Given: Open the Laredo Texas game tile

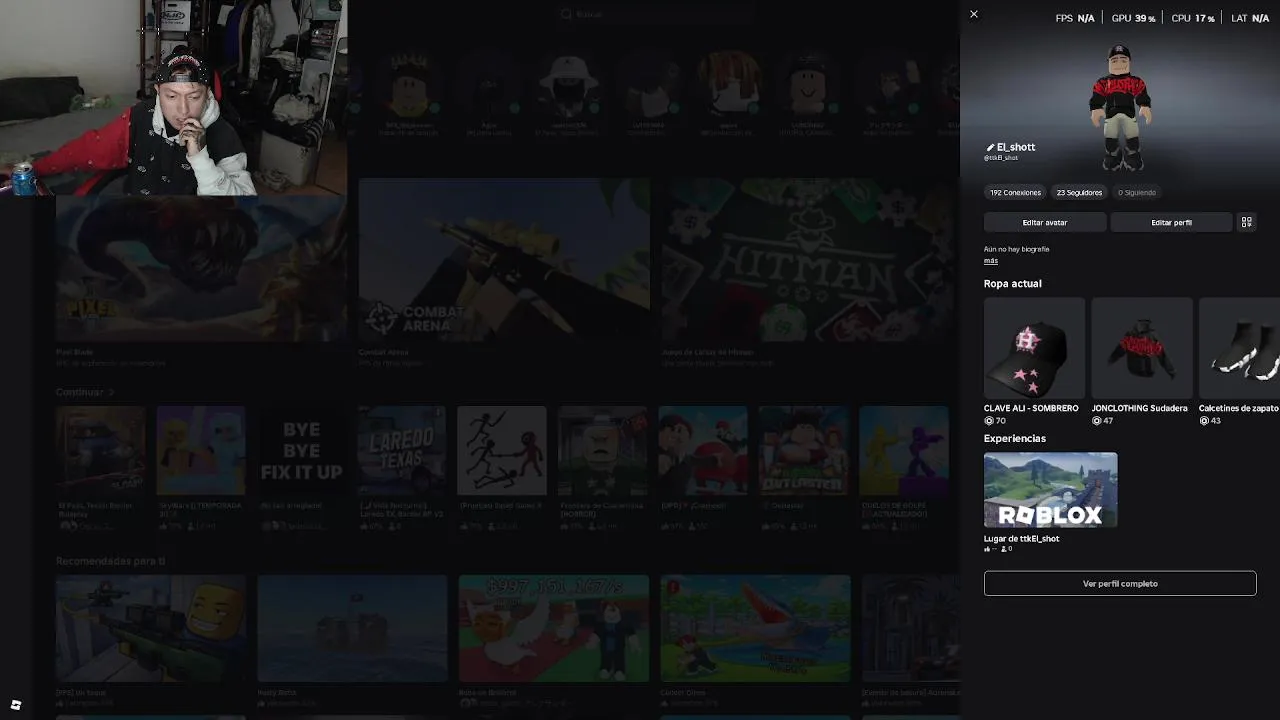Looking at the screenshot, I should (401, 450).
